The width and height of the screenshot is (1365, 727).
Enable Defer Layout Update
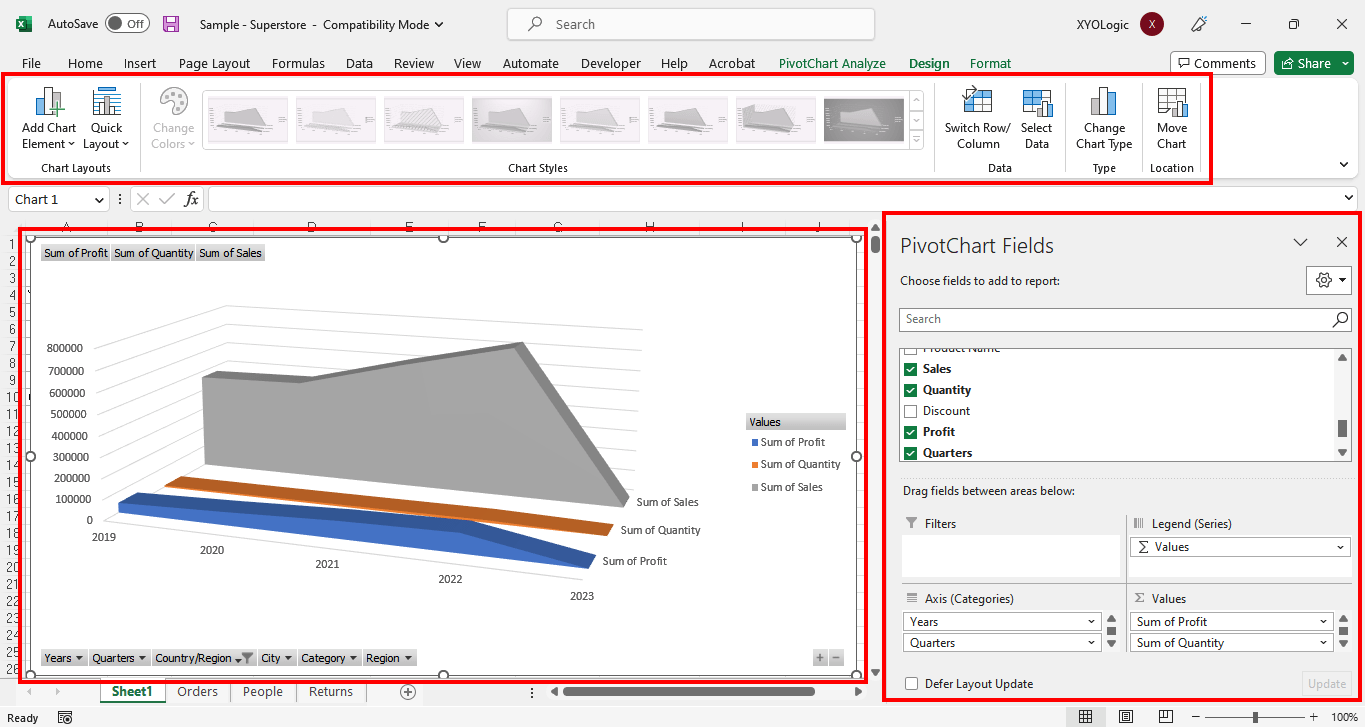click(910, 683)
